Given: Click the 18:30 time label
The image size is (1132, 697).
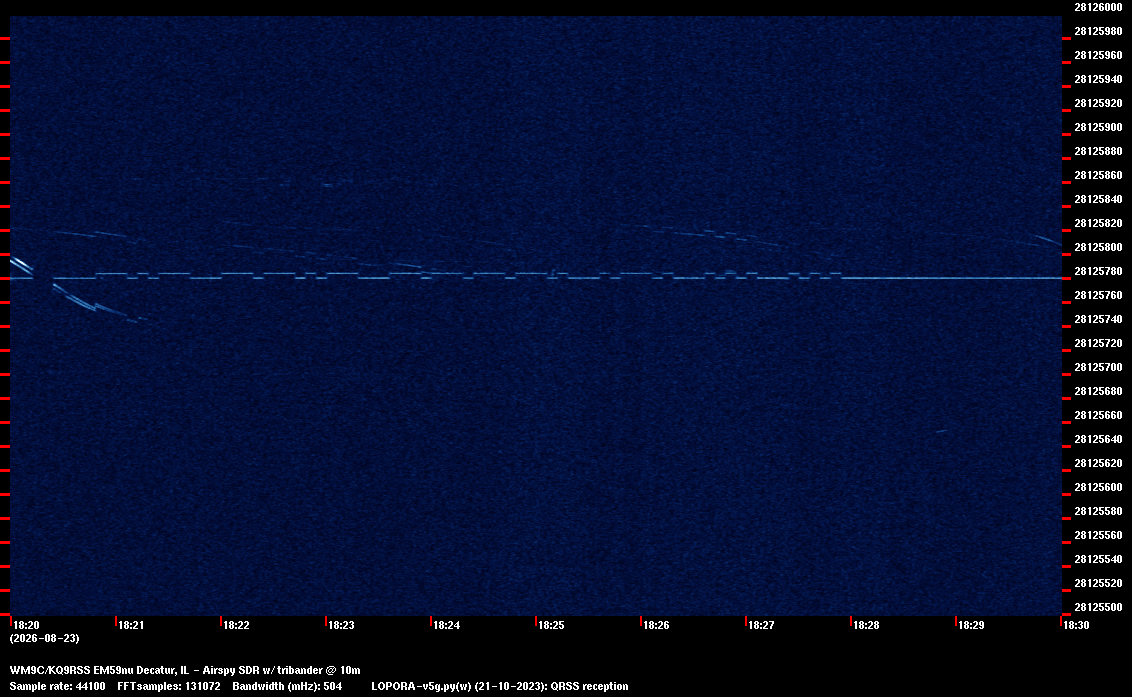Looking at the screenshot, I should coord(1076,625).
